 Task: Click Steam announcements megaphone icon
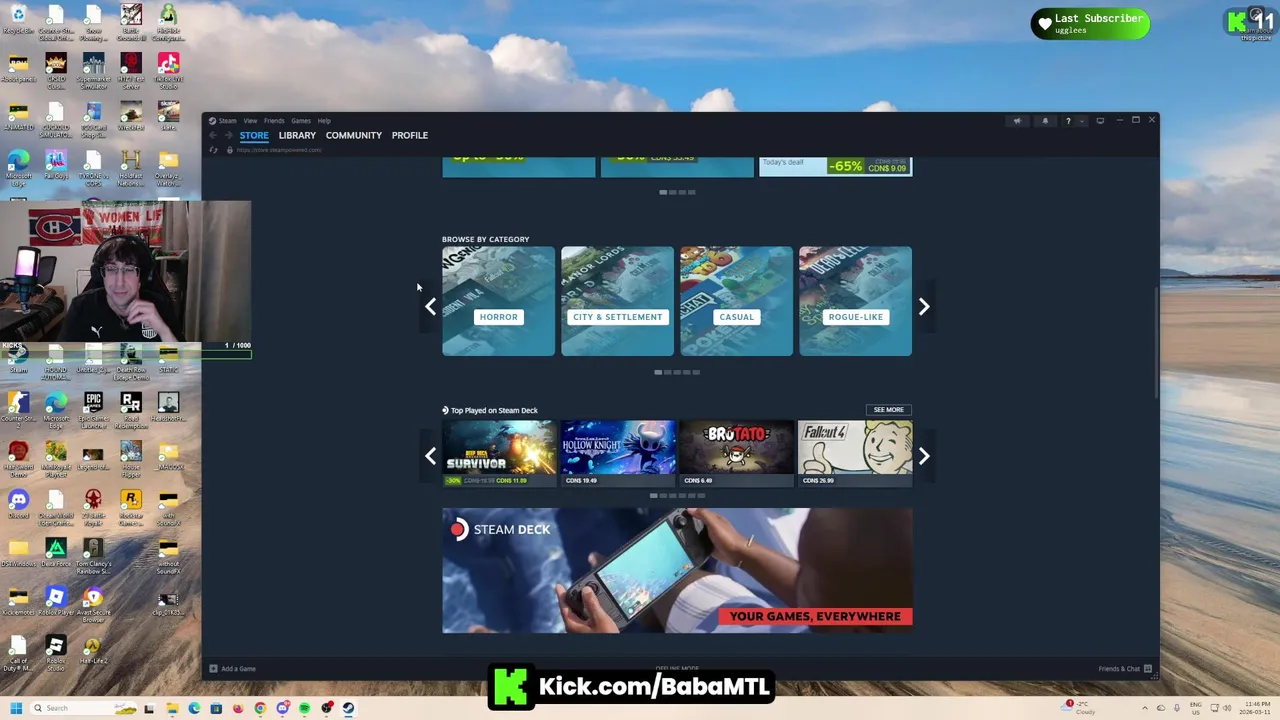pos(1017,121)
